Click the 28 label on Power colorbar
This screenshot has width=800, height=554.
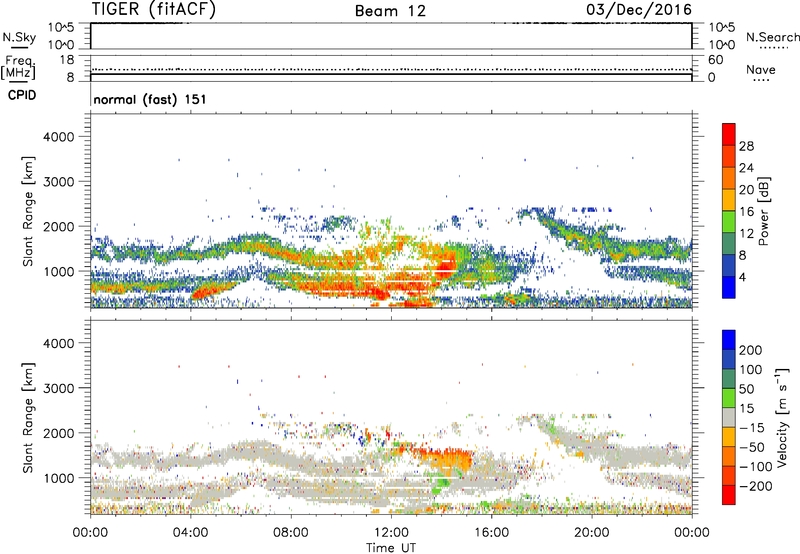[746, 146]
